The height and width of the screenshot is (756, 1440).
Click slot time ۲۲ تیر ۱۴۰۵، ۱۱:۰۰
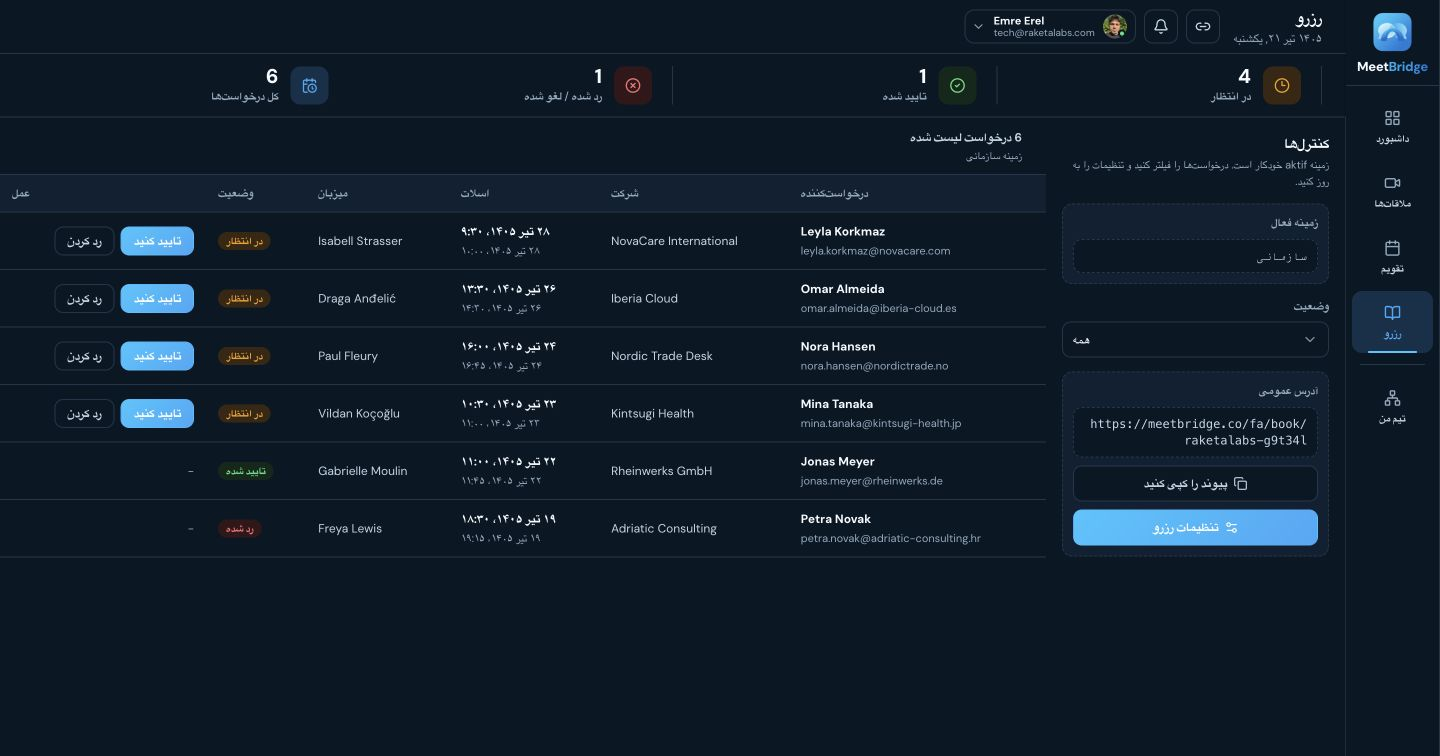(508, 462)
